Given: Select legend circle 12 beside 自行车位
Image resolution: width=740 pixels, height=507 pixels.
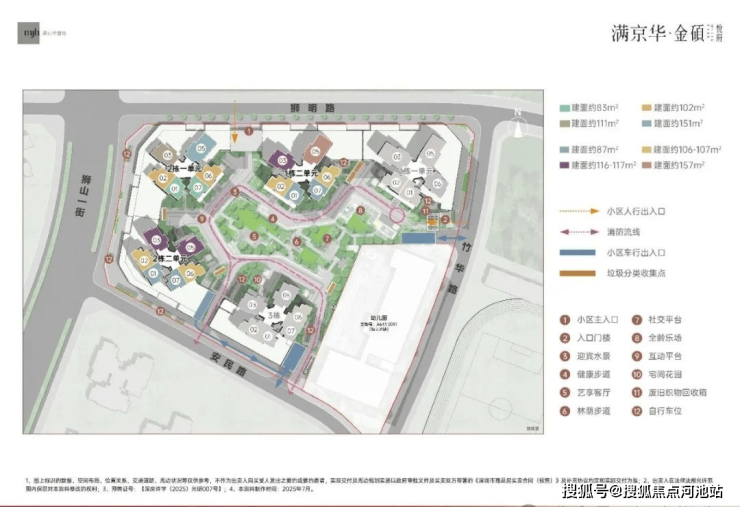Looking at the screenshot, I should click(x=637, y=411).
